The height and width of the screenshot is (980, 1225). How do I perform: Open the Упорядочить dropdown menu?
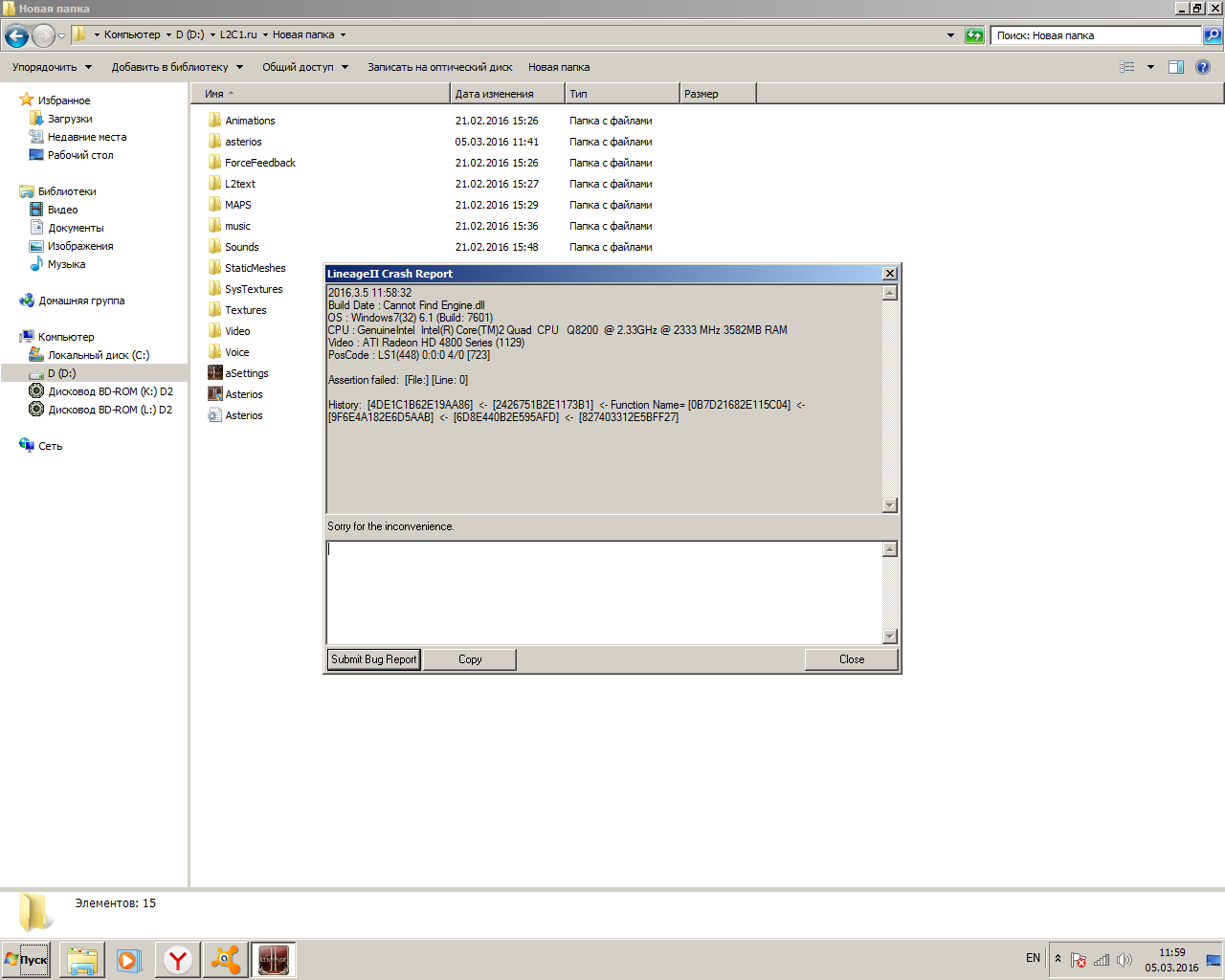click(x=52, y=67)
